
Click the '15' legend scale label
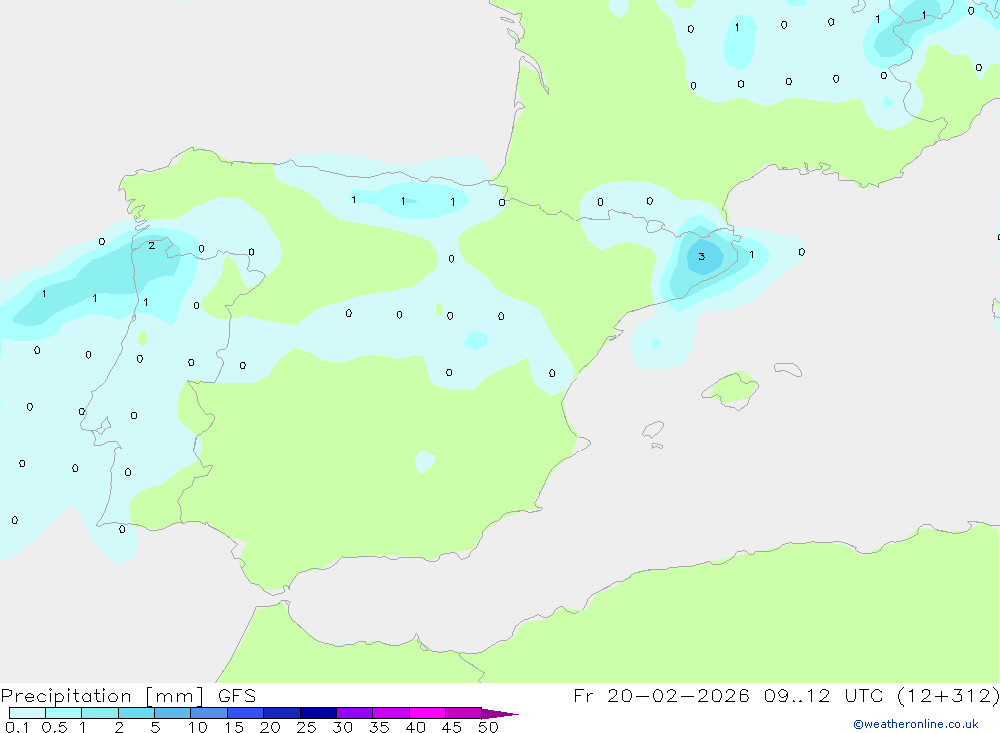coord(233,727)
